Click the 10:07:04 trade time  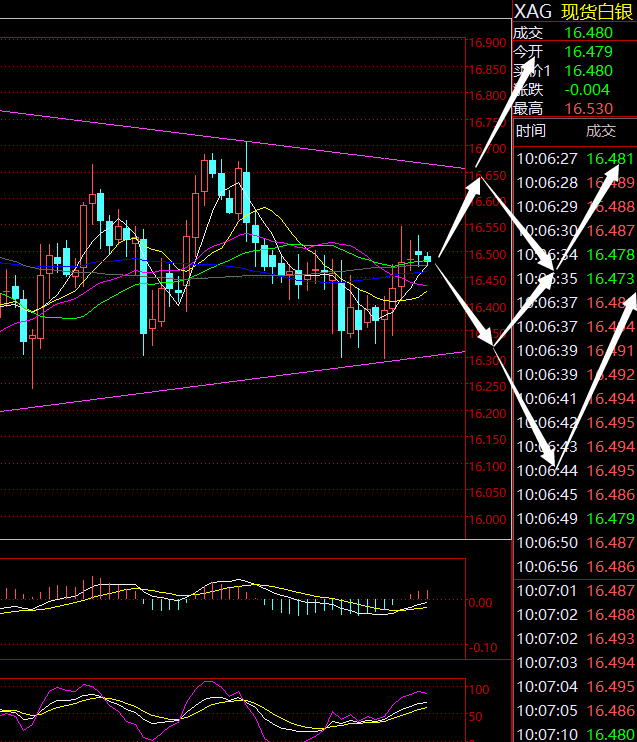click(x=547, y=687)
